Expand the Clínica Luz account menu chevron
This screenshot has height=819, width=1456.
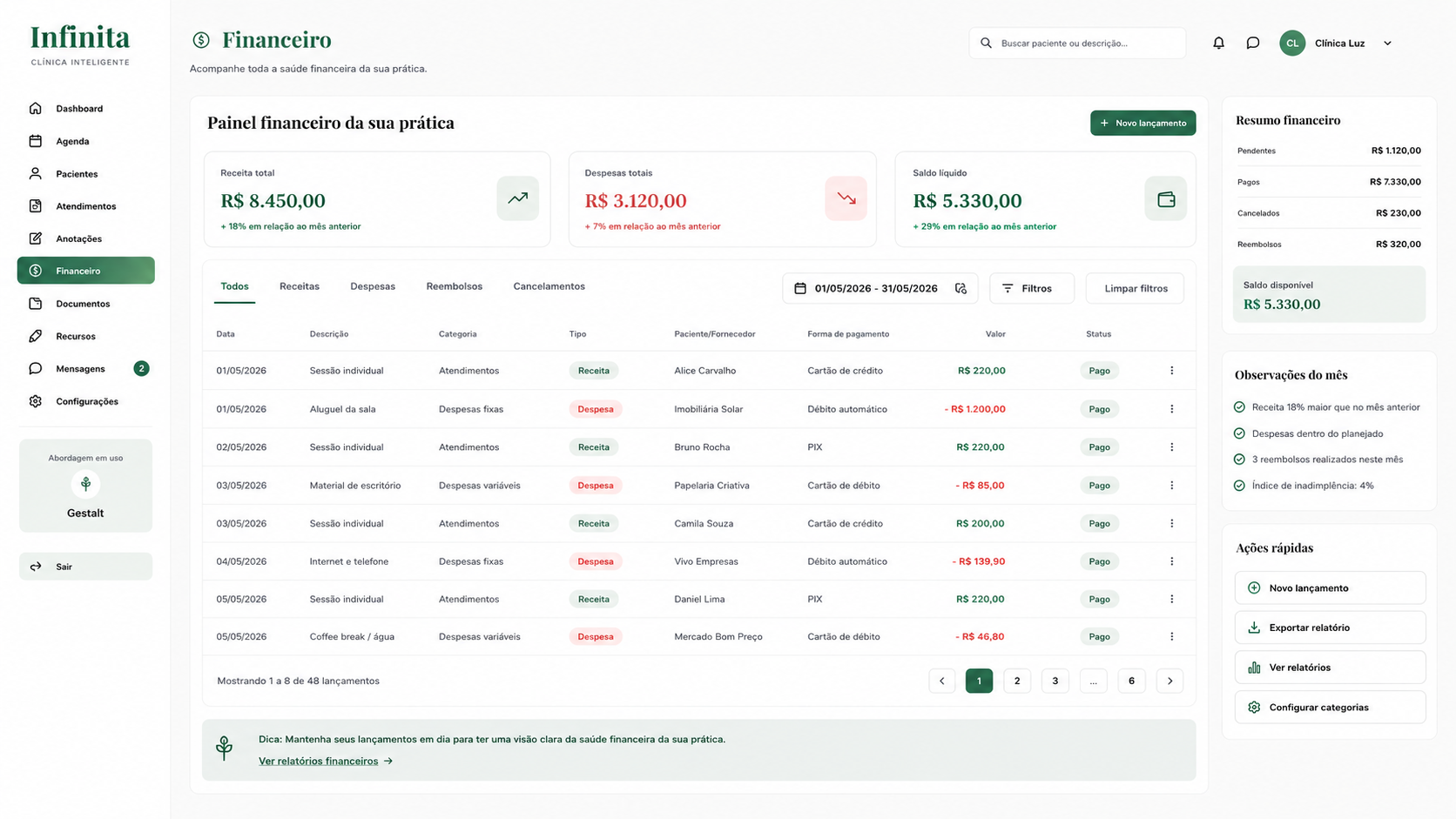tap(1387, 43)
